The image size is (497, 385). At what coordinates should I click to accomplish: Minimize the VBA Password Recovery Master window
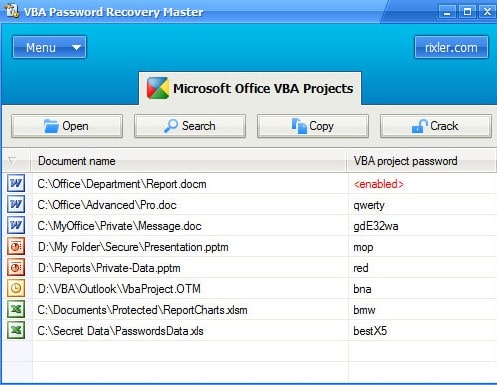447,12
